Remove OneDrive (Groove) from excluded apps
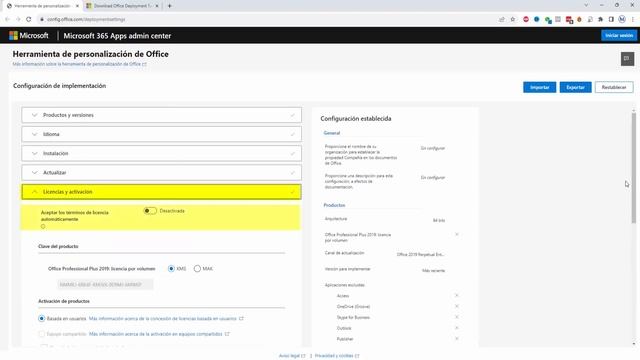This screenshot has height=360, width=640. (457, 306)
